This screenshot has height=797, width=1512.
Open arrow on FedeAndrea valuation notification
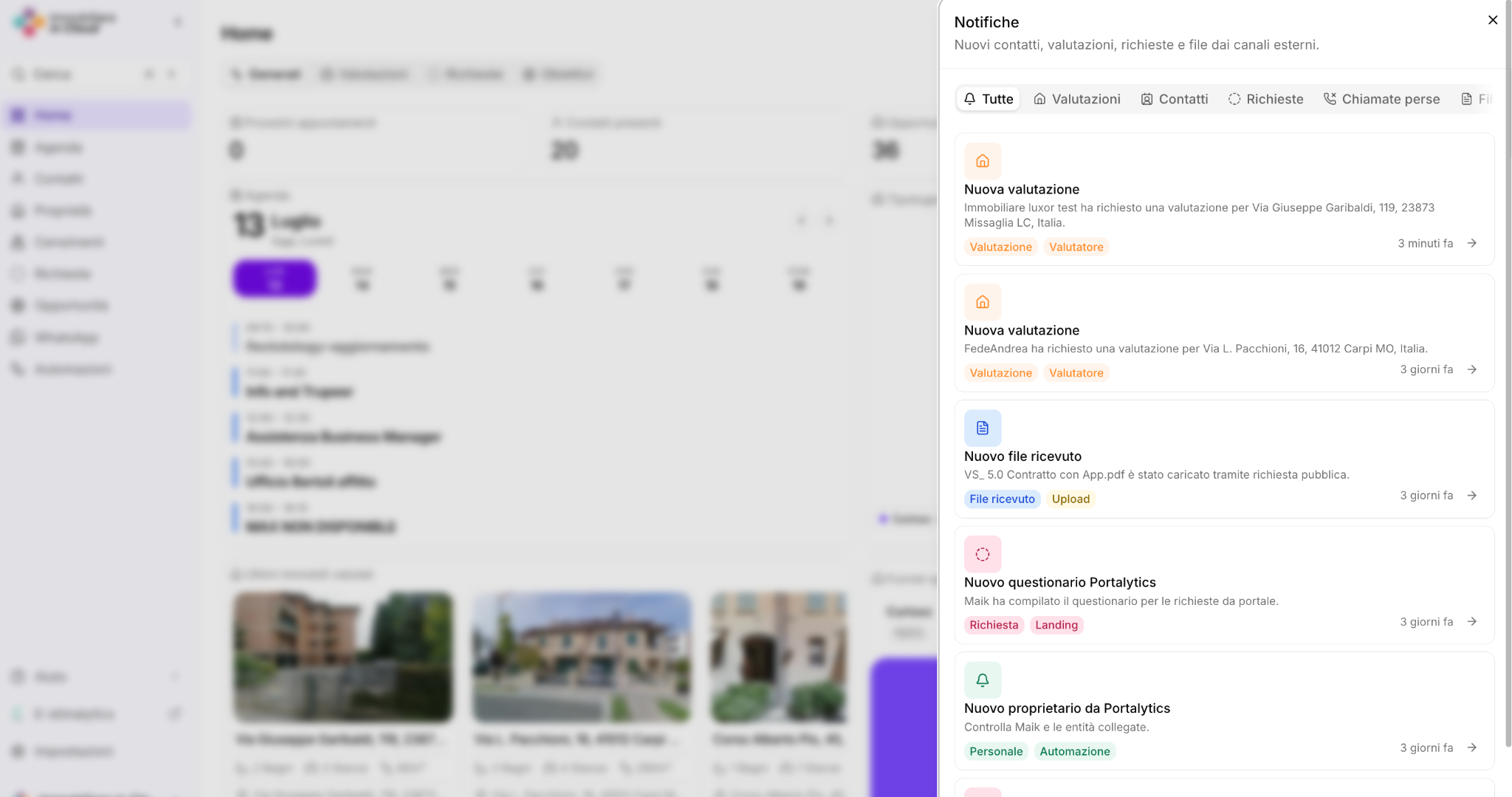(1472, 369)
